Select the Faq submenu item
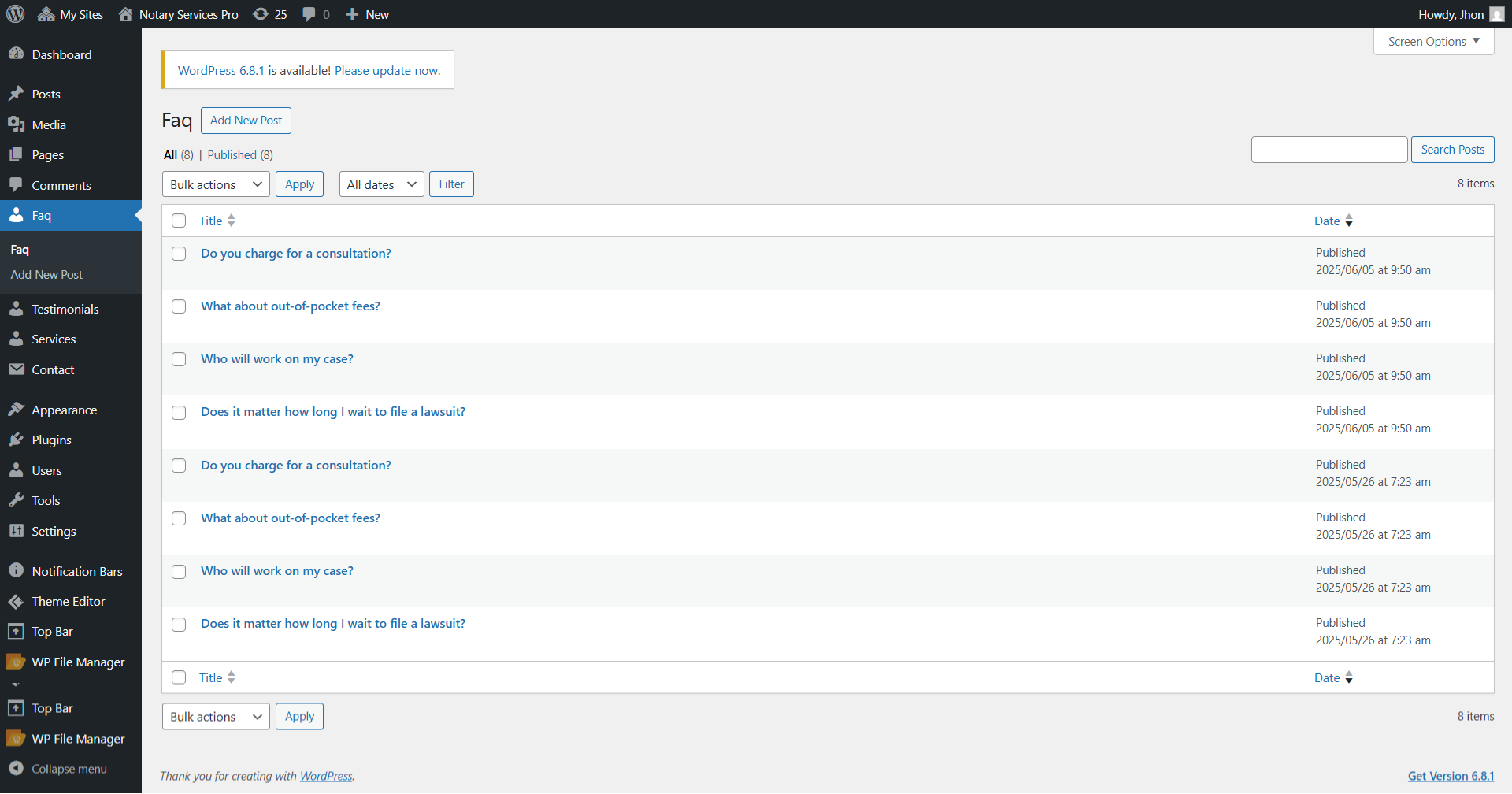The height and width of the screenshot is (794, 1512). [x=20, y=250]
